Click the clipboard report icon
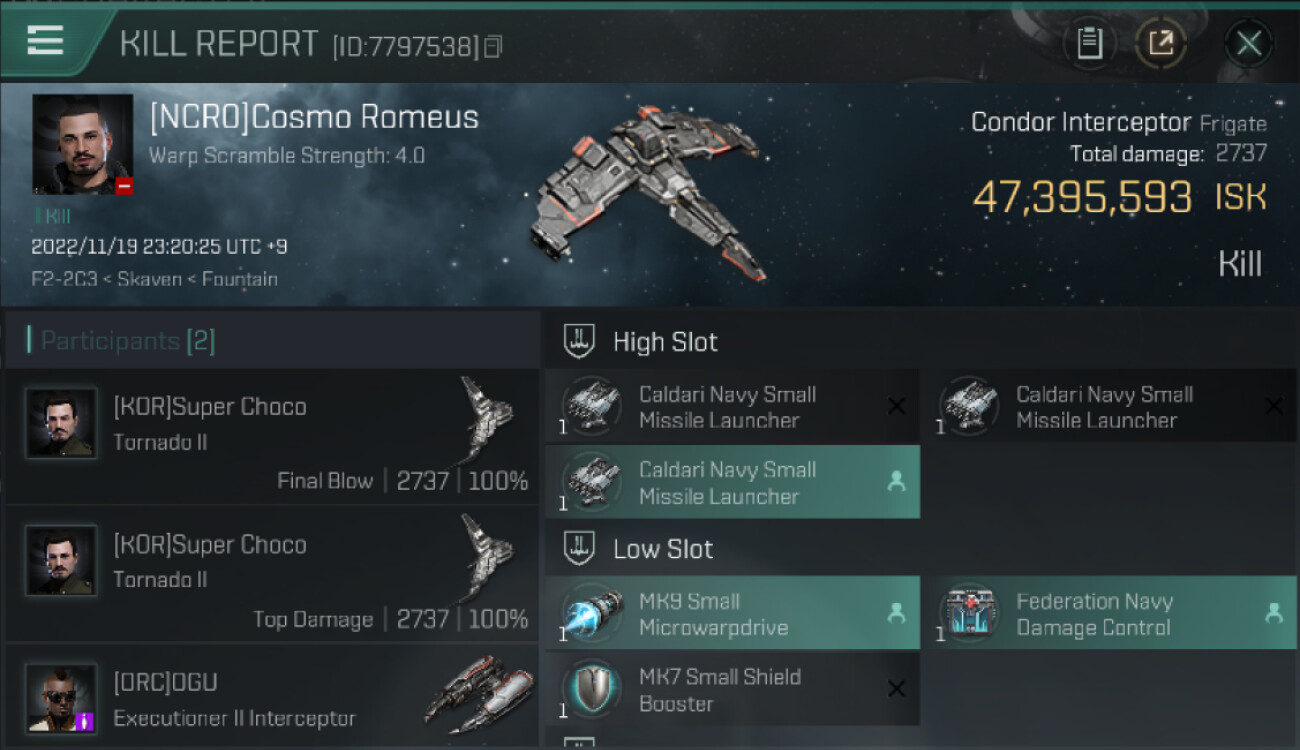This screenshot has height=750, width=1300. pyautogui.click(x=1089, y=43)
